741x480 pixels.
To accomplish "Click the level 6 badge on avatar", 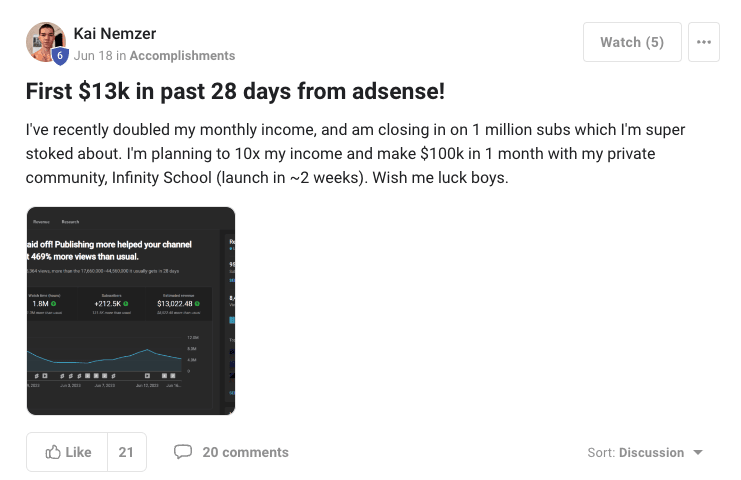I will 60,56.
